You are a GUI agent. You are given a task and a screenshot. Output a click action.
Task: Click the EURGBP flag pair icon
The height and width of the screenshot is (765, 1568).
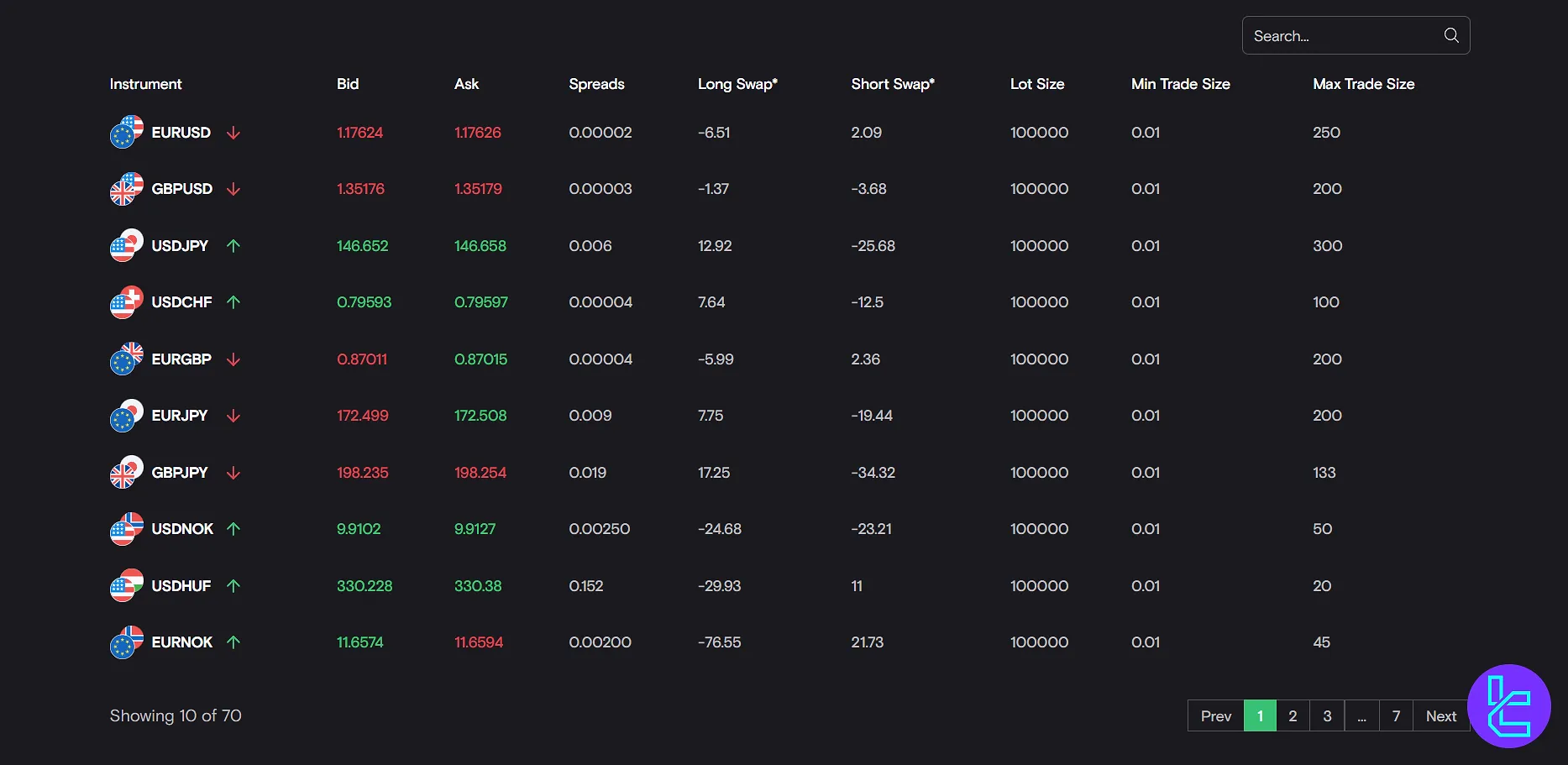pyautogui.click(x=126, y=359)
